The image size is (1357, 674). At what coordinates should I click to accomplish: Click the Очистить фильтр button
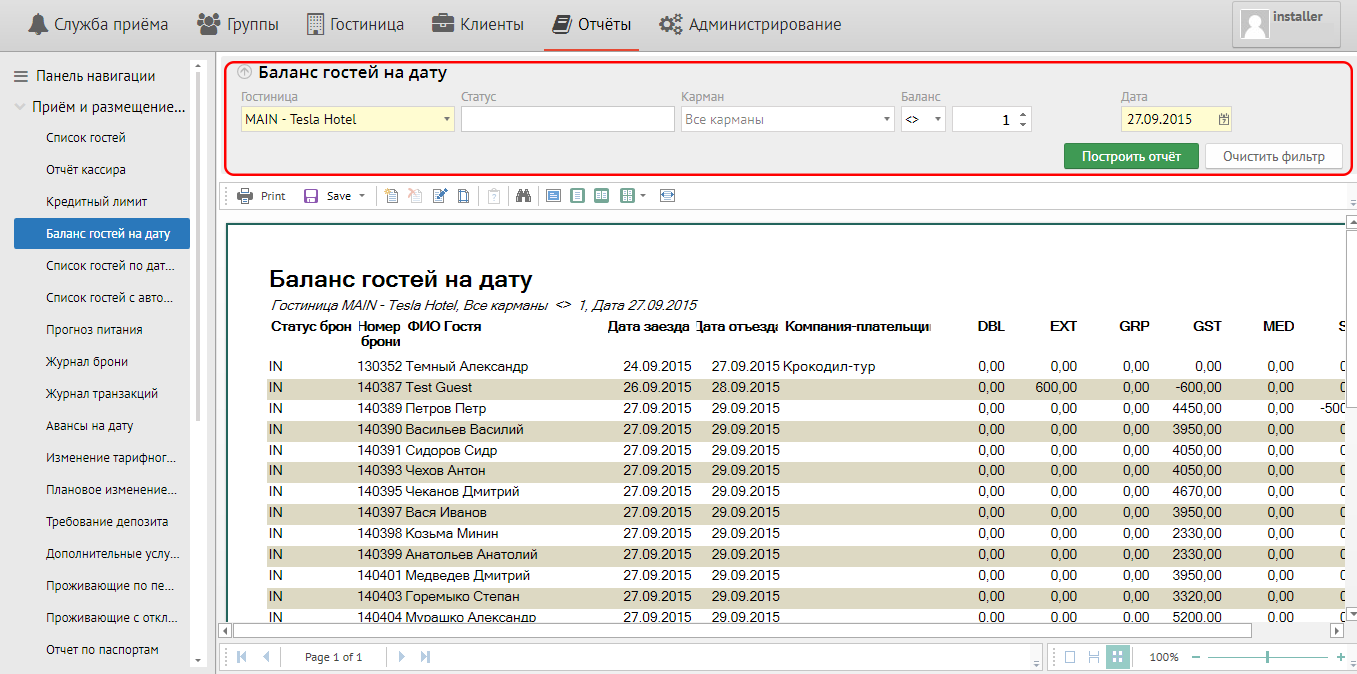(1273, 156)
